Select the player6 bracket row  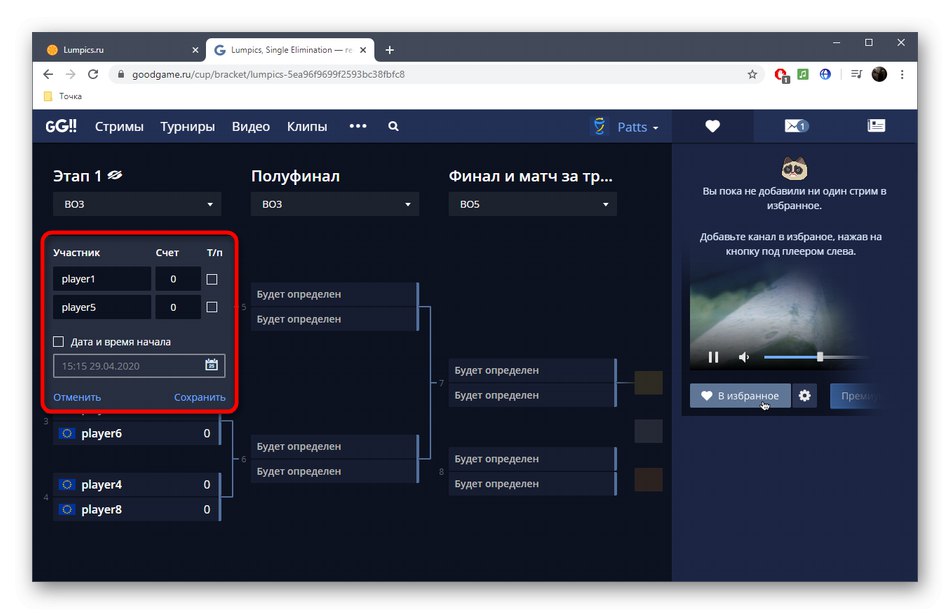136,433
